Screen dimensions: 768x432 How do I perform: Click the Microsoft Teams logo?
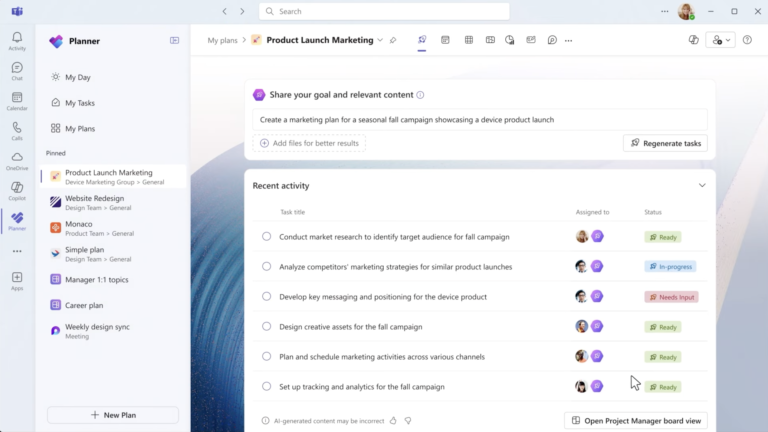click(17, 11)
